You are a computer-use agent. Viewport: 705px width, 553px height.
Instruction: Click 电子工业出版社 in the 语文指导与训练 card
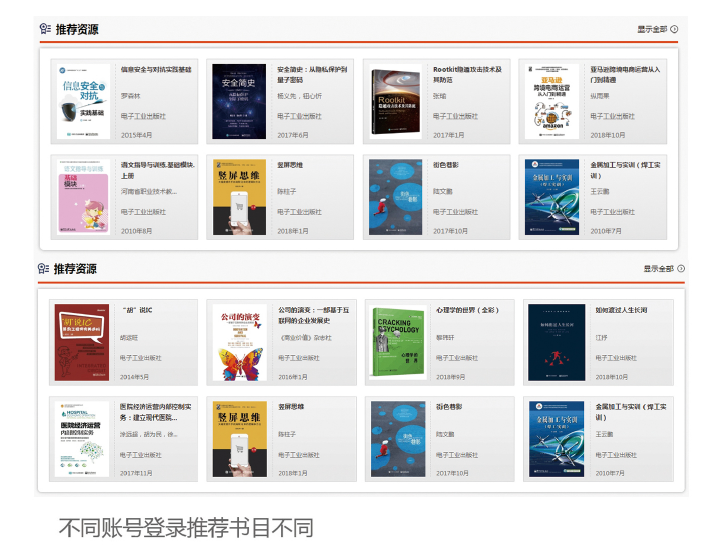143,212
